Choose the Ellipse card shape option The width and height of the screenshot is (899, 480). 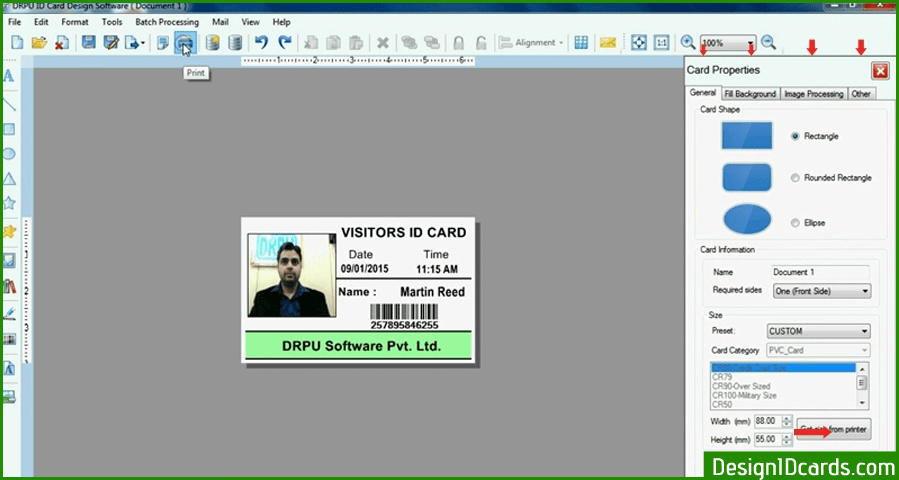click(795, 223)
